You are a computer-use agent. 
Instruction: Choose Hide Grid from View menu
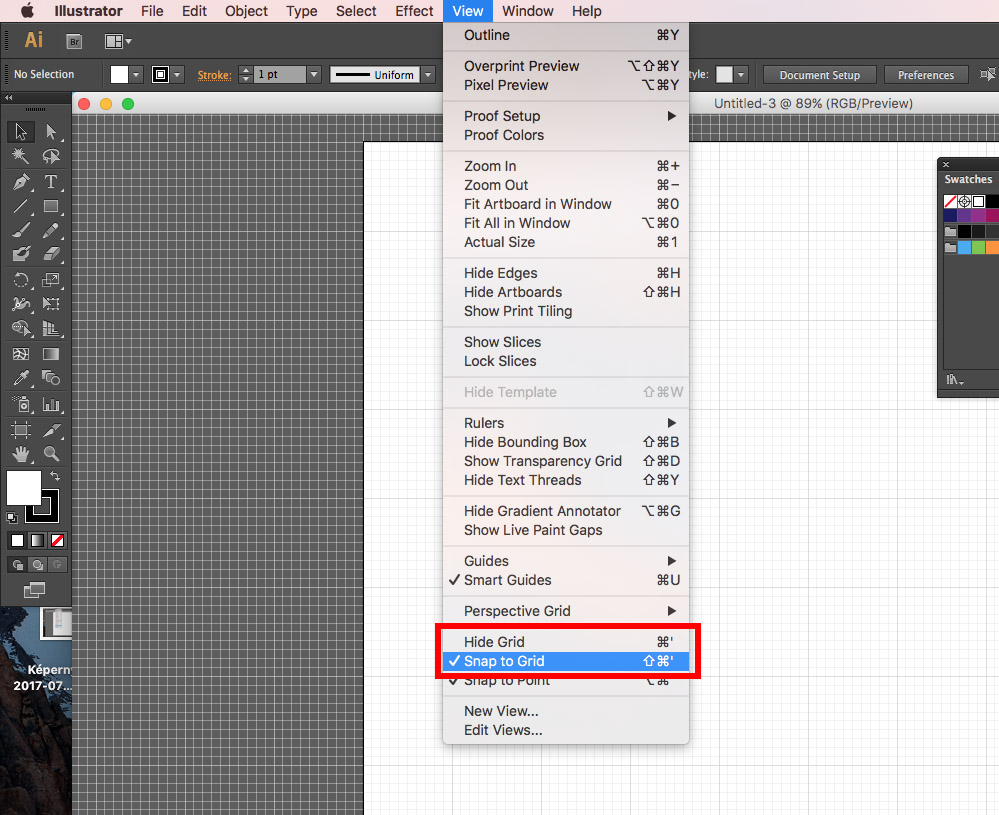point(494,642)
